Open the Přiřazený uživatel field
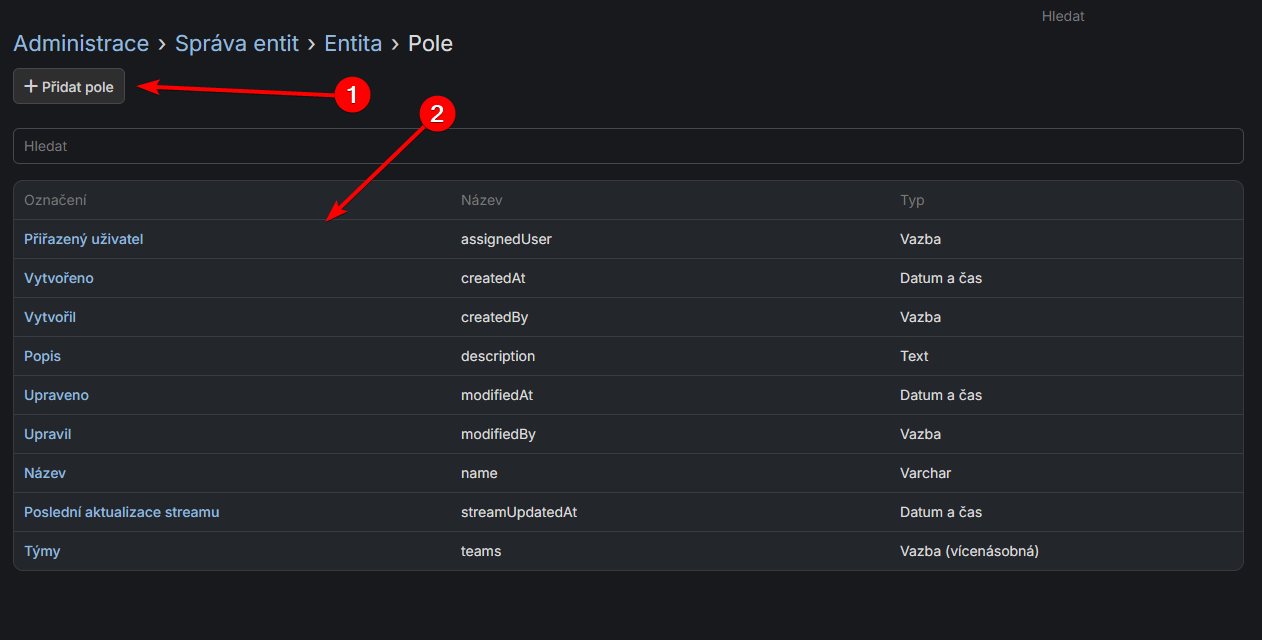This screenshot has height=640, width=1262. [83, 239]
